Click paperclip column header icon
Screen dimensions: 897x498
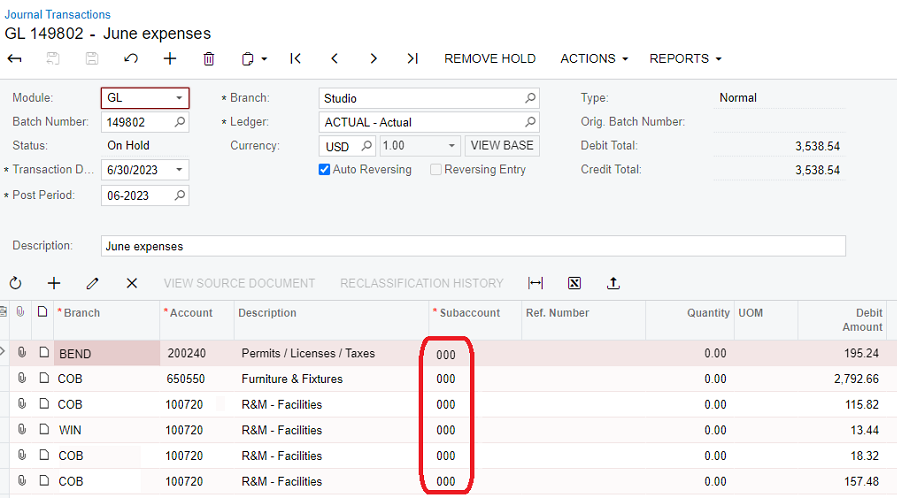click(21, 312)
